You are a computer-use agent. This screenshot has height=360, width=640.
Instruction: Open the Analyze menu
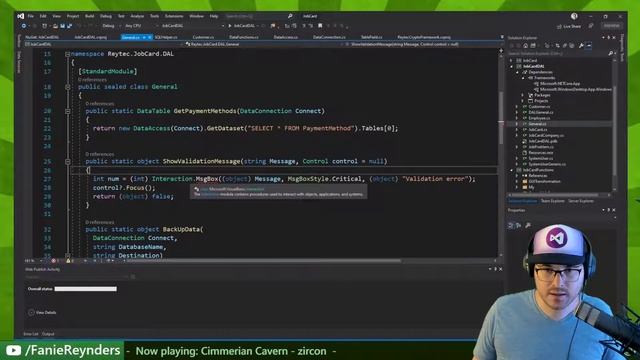[137, 16]
